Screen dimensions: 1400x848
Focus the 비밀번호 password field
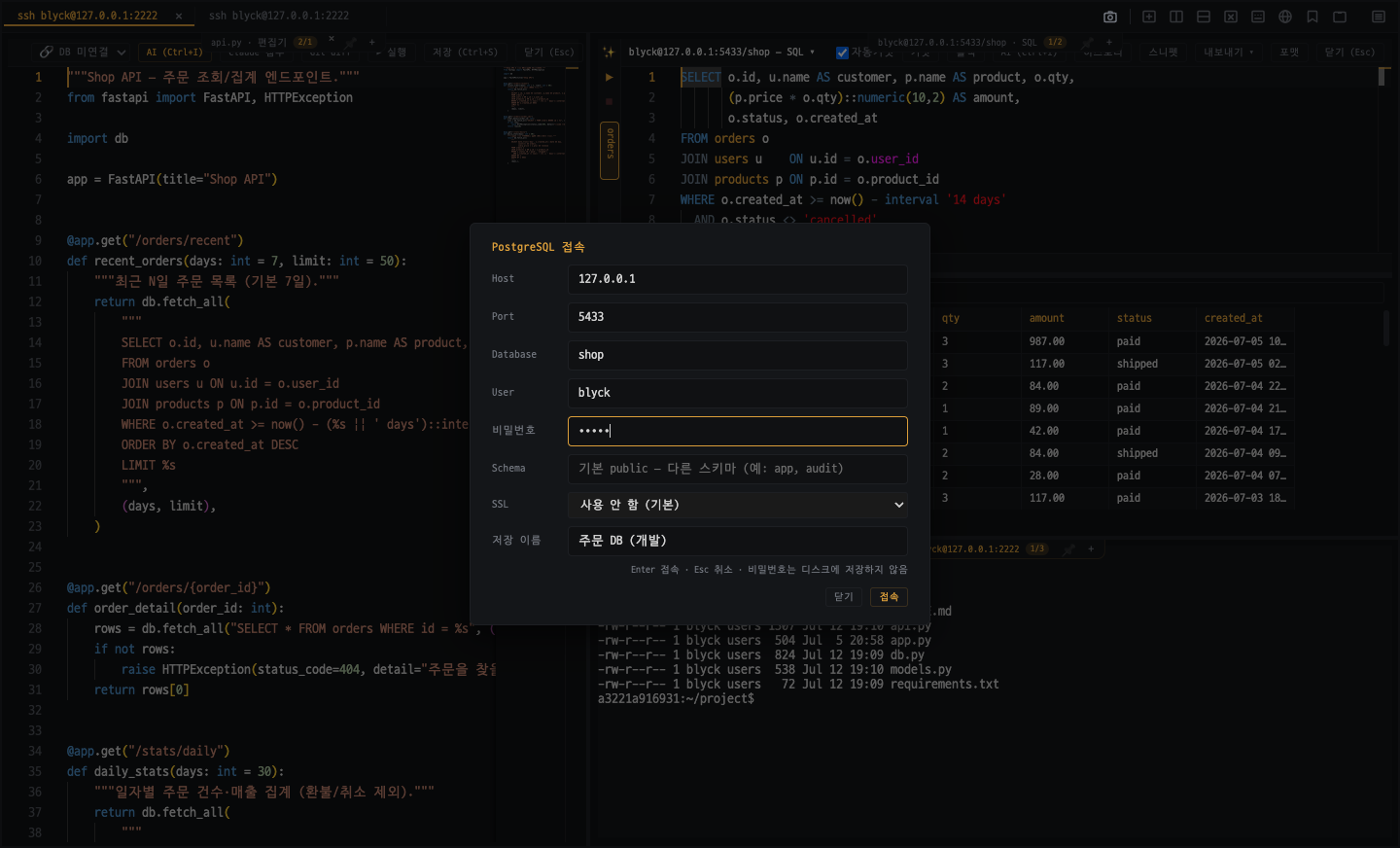click(x=738, y=431)
